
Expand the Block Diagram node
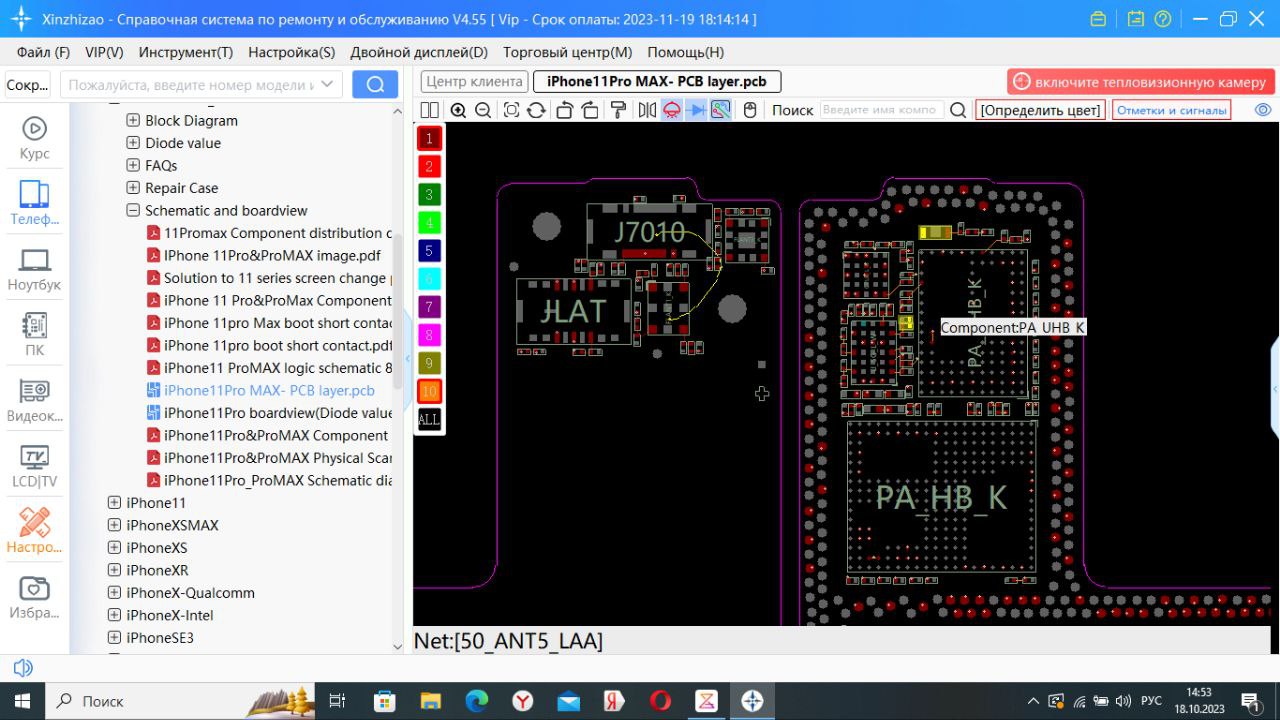point(133,120)
